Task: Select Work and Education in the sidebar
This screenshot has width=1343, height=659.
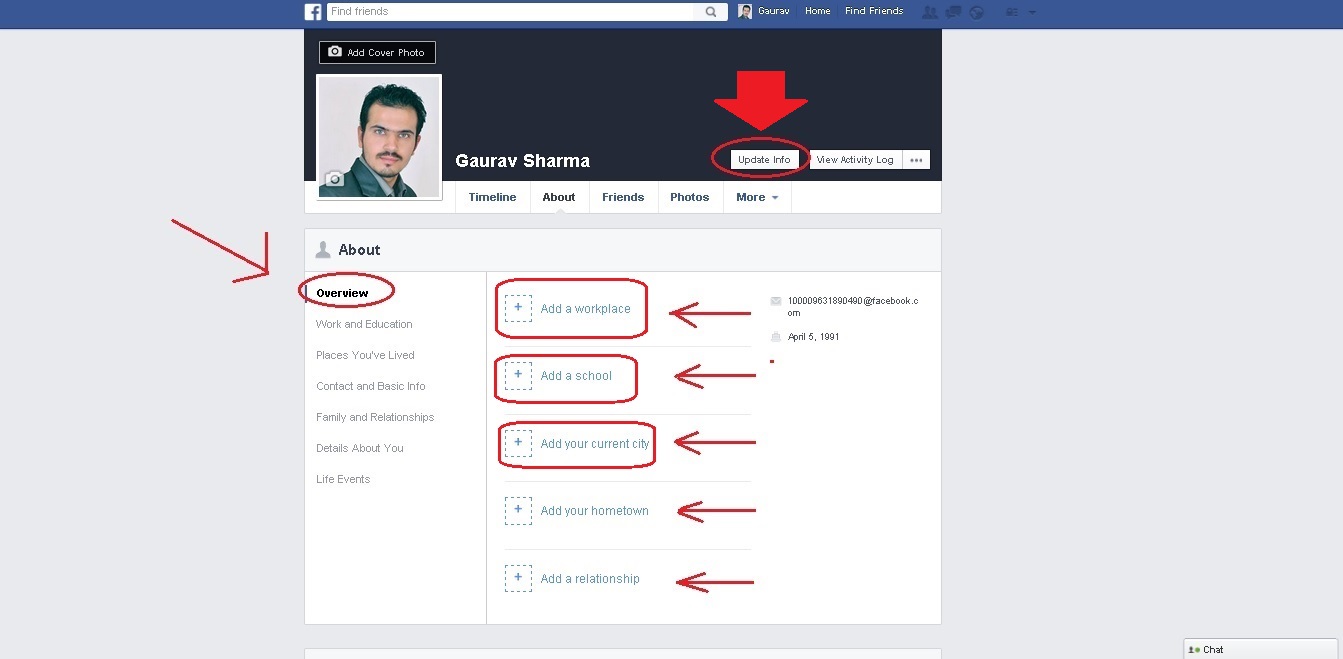Action: click(364, 324)
